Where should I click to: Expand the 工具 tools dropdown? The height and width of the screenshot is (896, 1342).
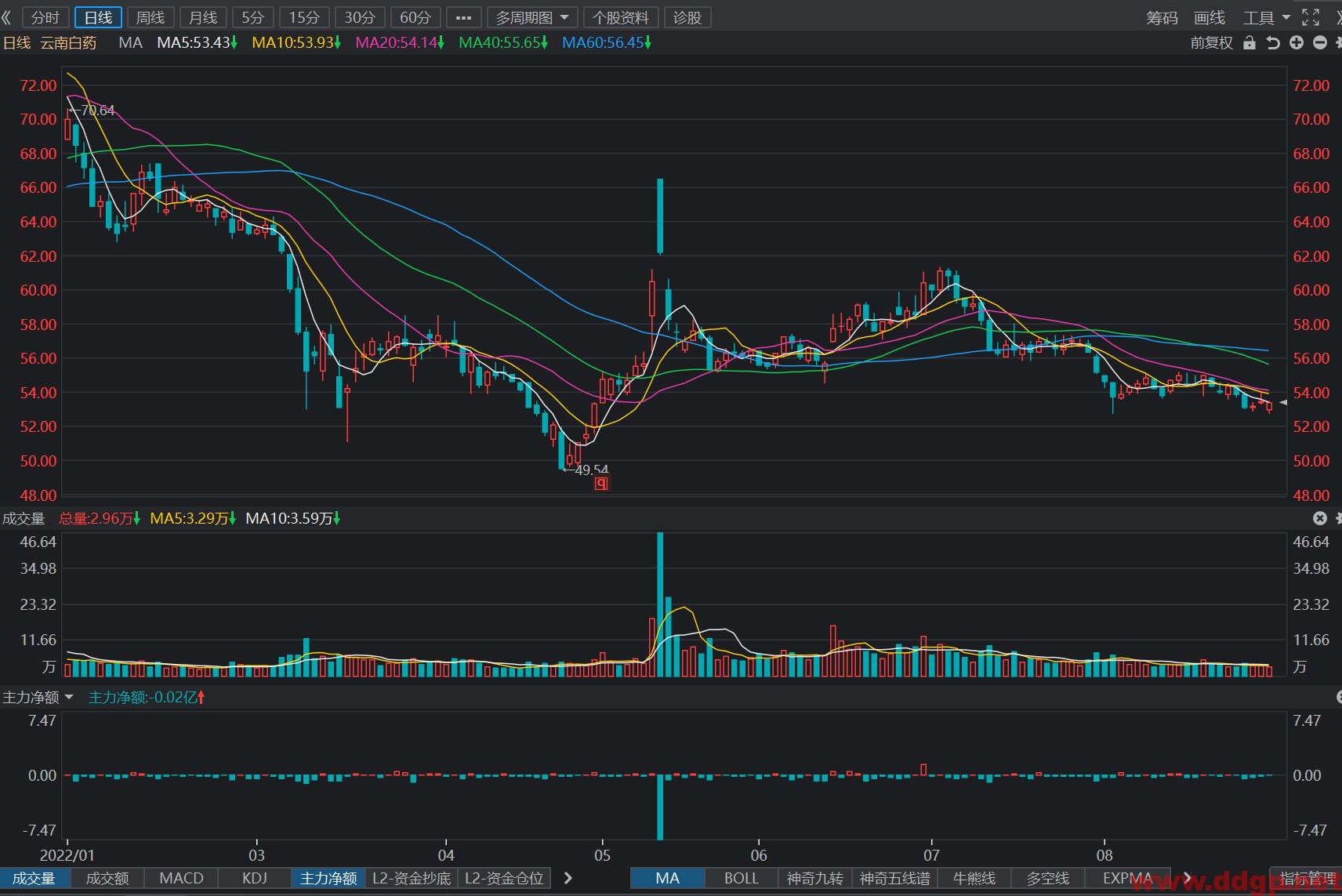[1267, 17]
